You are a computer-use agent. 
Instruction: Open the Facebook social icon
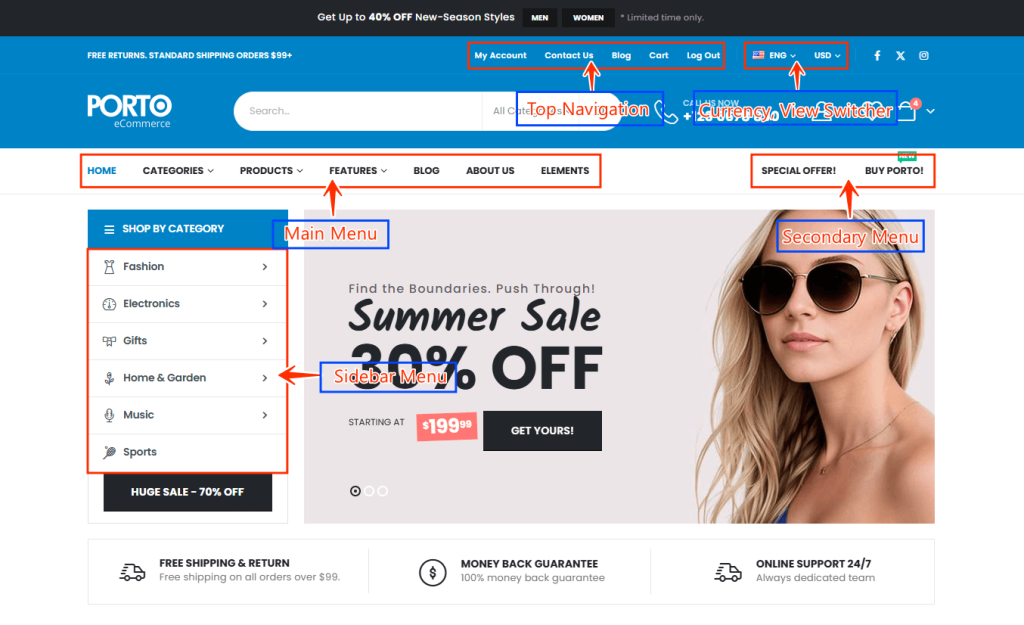[x=877, y=56]
